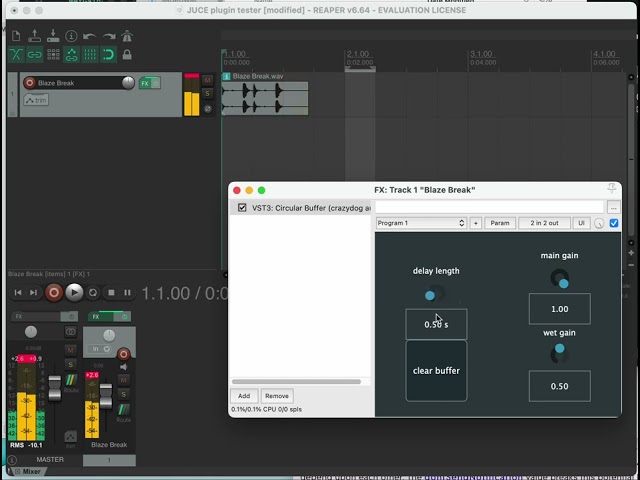The height and width of the screenshot is (480, 640).
Task: Toggle the plugin UI button
Action: (x=581, y=223)
